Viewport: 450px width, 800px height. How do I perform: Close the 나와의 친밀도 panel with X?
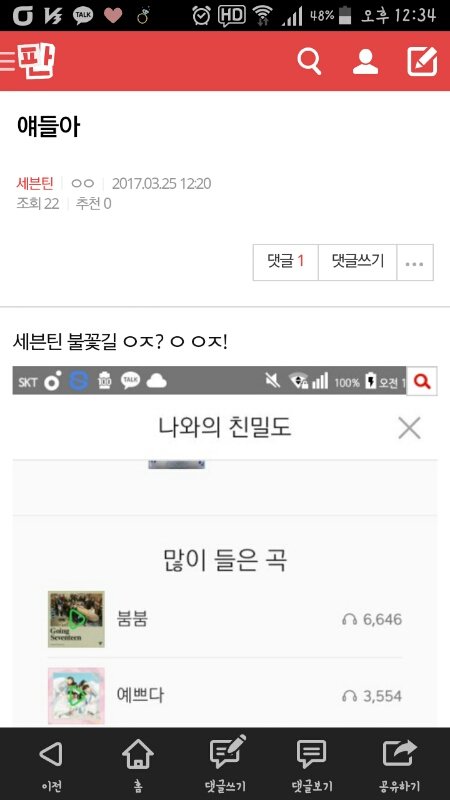(x=409, y=428)
